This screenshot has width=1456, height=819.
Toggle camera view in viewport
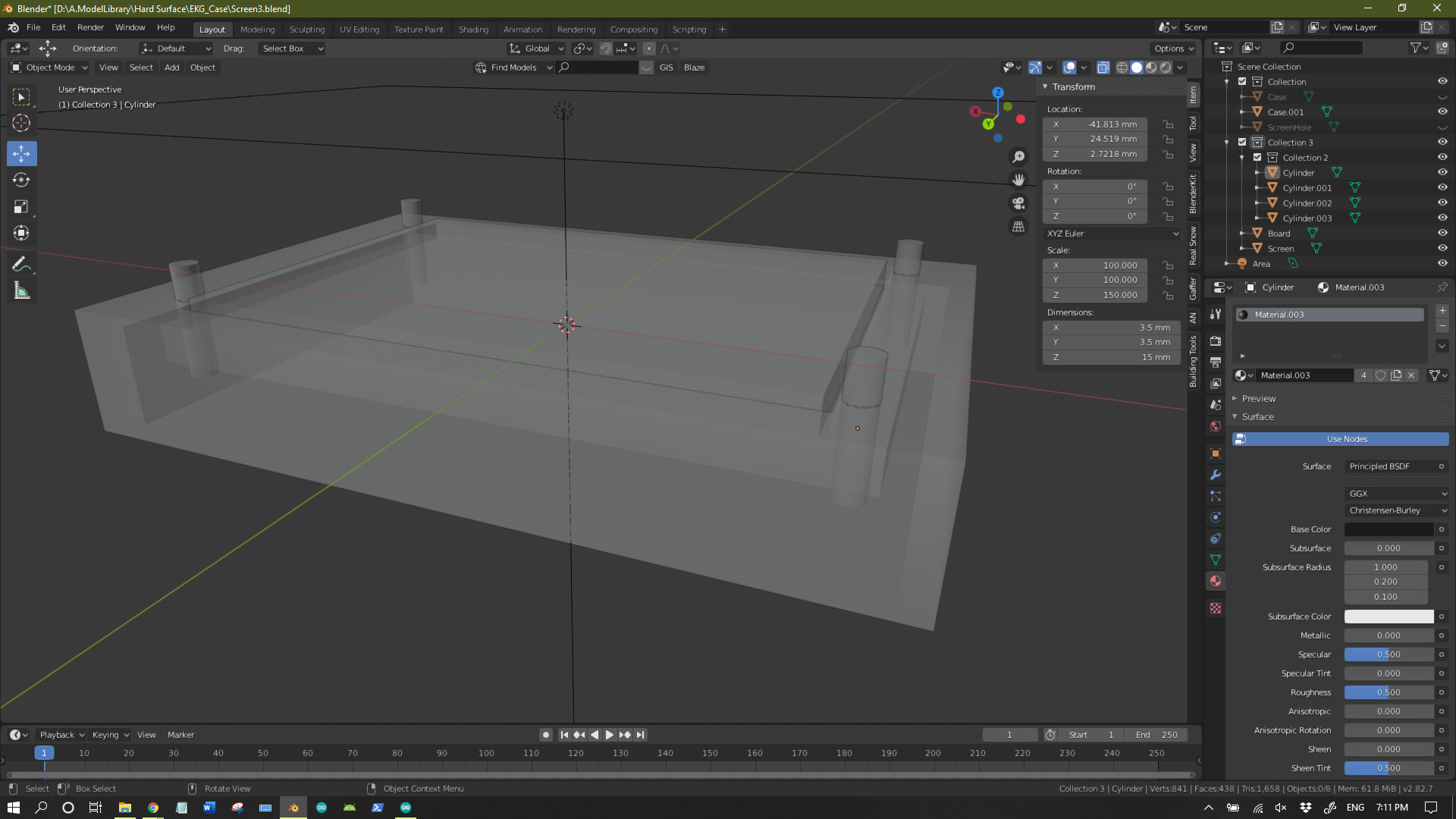pos(1018,203)
